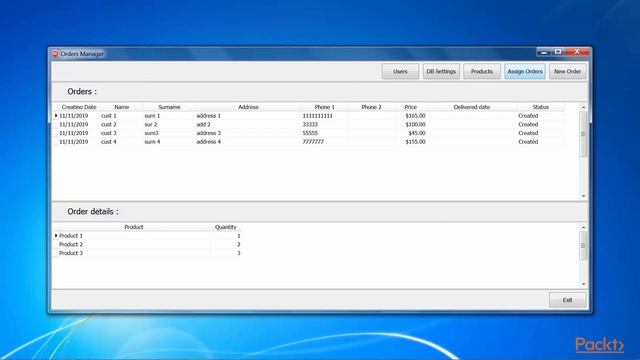Sort by Creation Date column header
The image size is (640, 360).
(79, 107)
